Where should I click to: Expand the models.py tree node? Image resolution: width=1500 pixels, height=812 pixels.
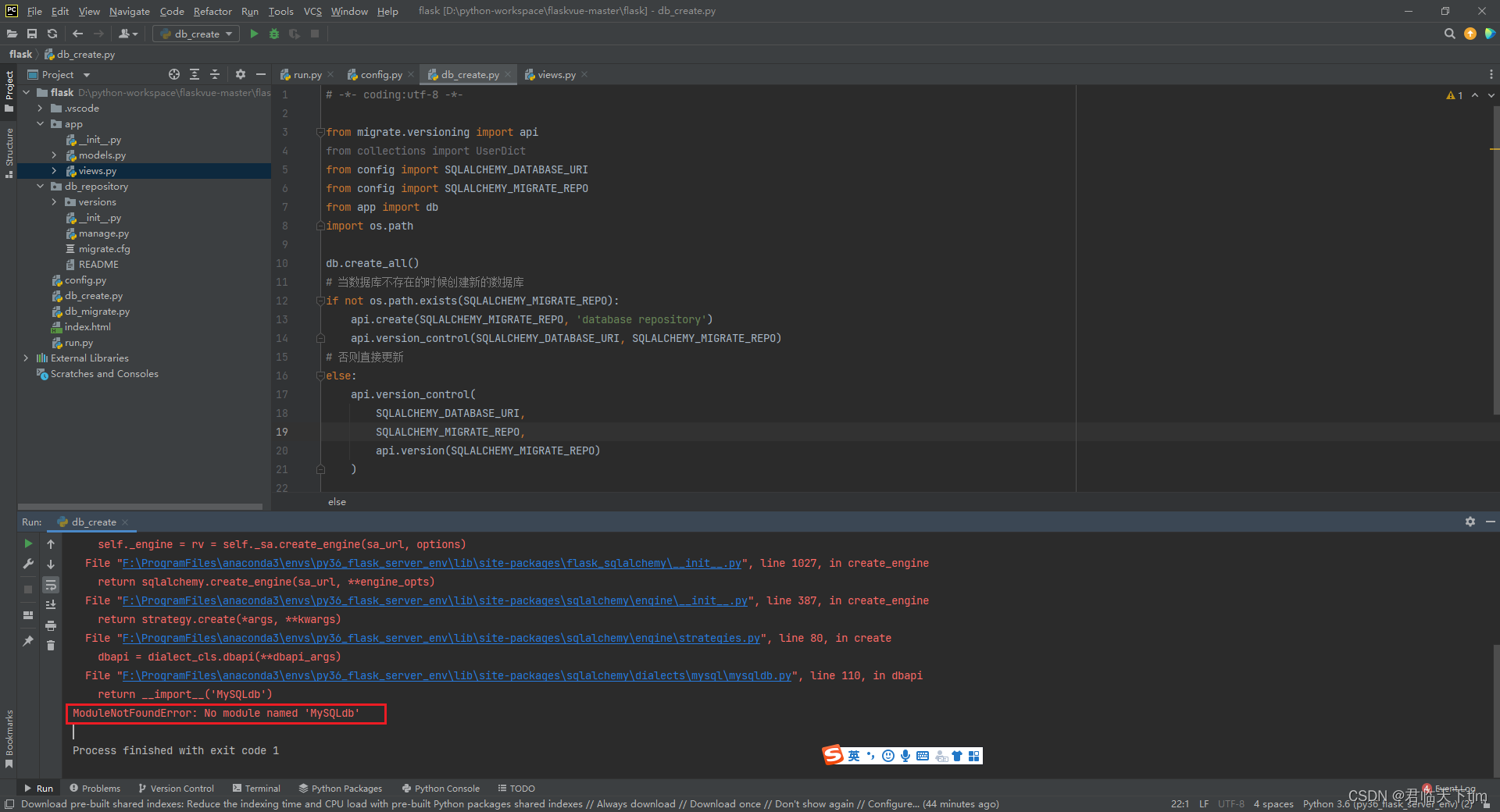click(54, 155)
